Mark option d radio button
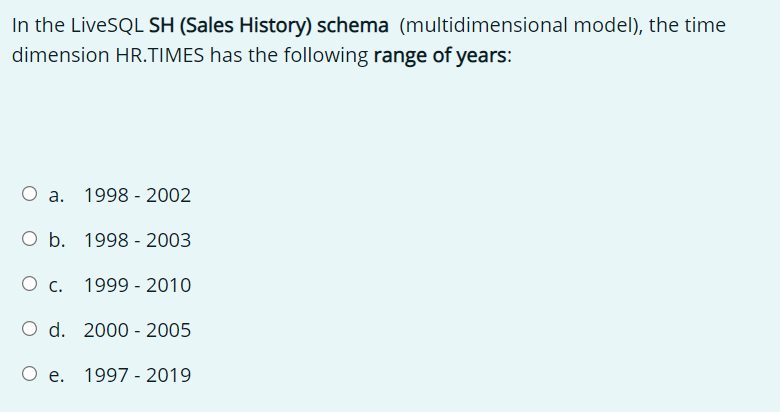780x412 pixels. tap(29, 328)
